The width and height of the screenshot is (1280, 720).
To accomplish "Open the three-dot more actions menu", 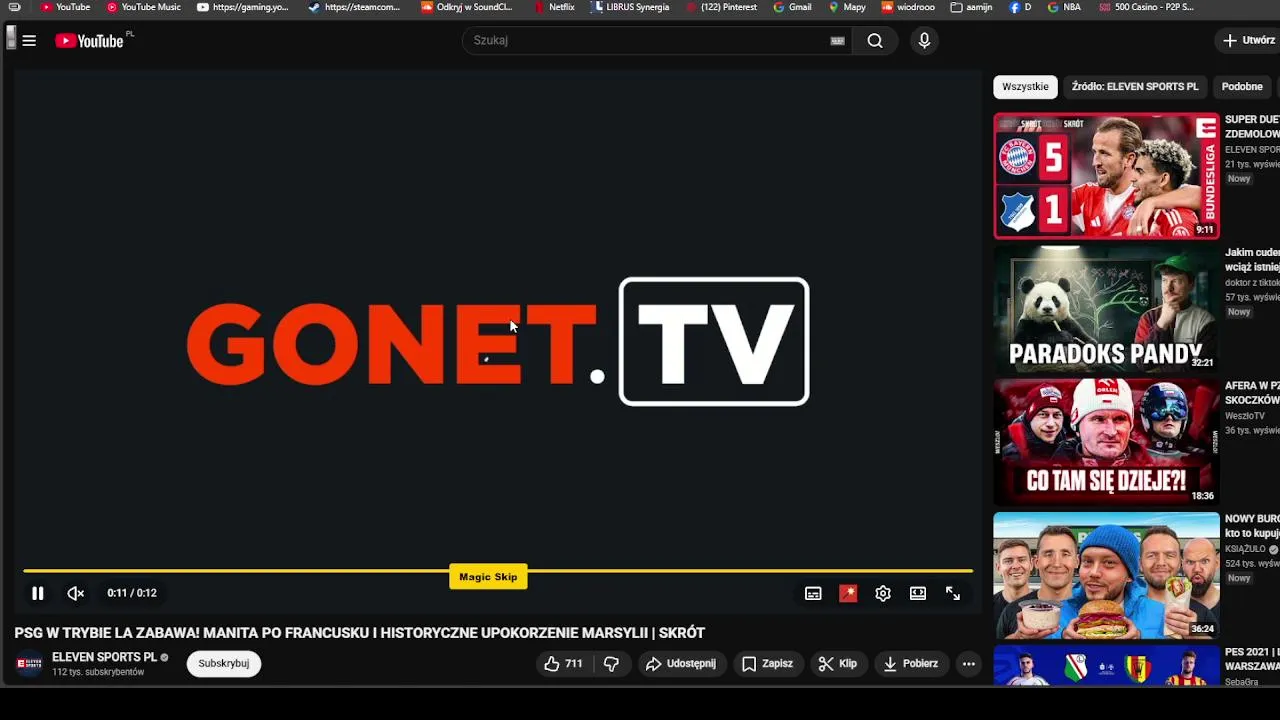I will coord(968,663).
